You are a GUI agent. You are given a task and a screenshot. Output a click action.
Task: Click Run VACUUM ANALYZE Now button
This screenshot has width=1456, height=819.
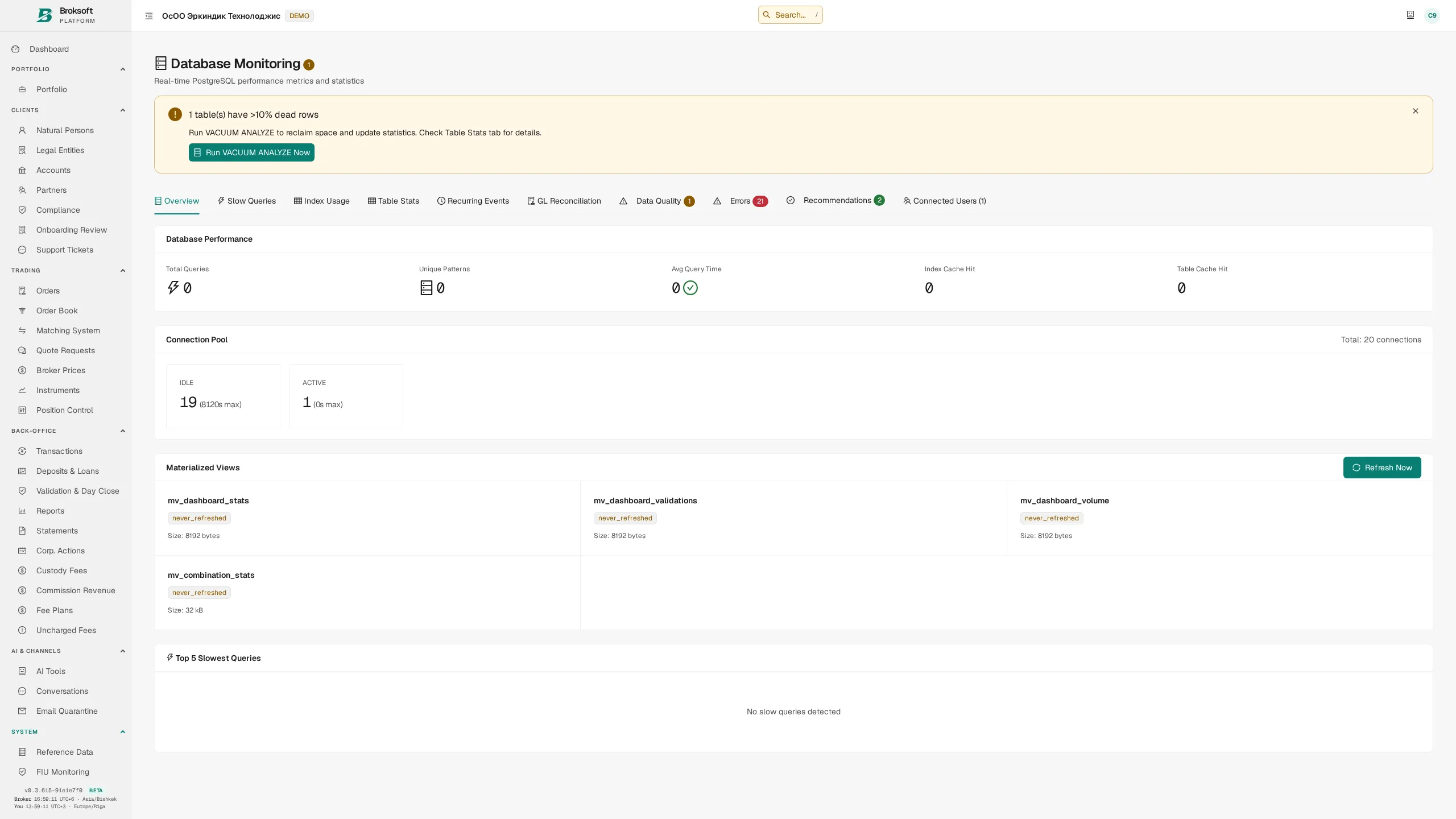click(251, 152)
